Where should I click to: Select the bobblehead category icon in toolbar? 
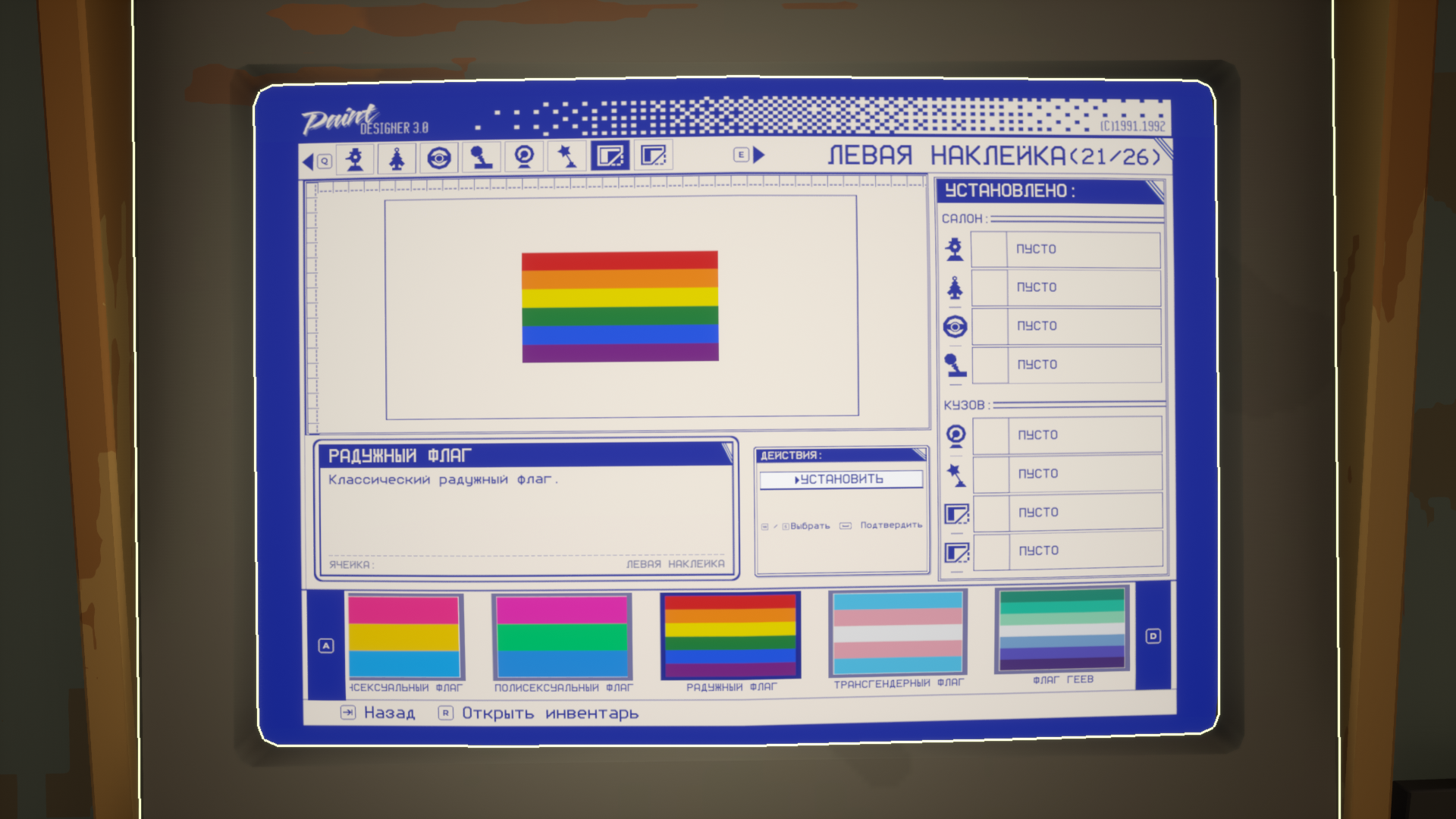[x=354, y=159]
